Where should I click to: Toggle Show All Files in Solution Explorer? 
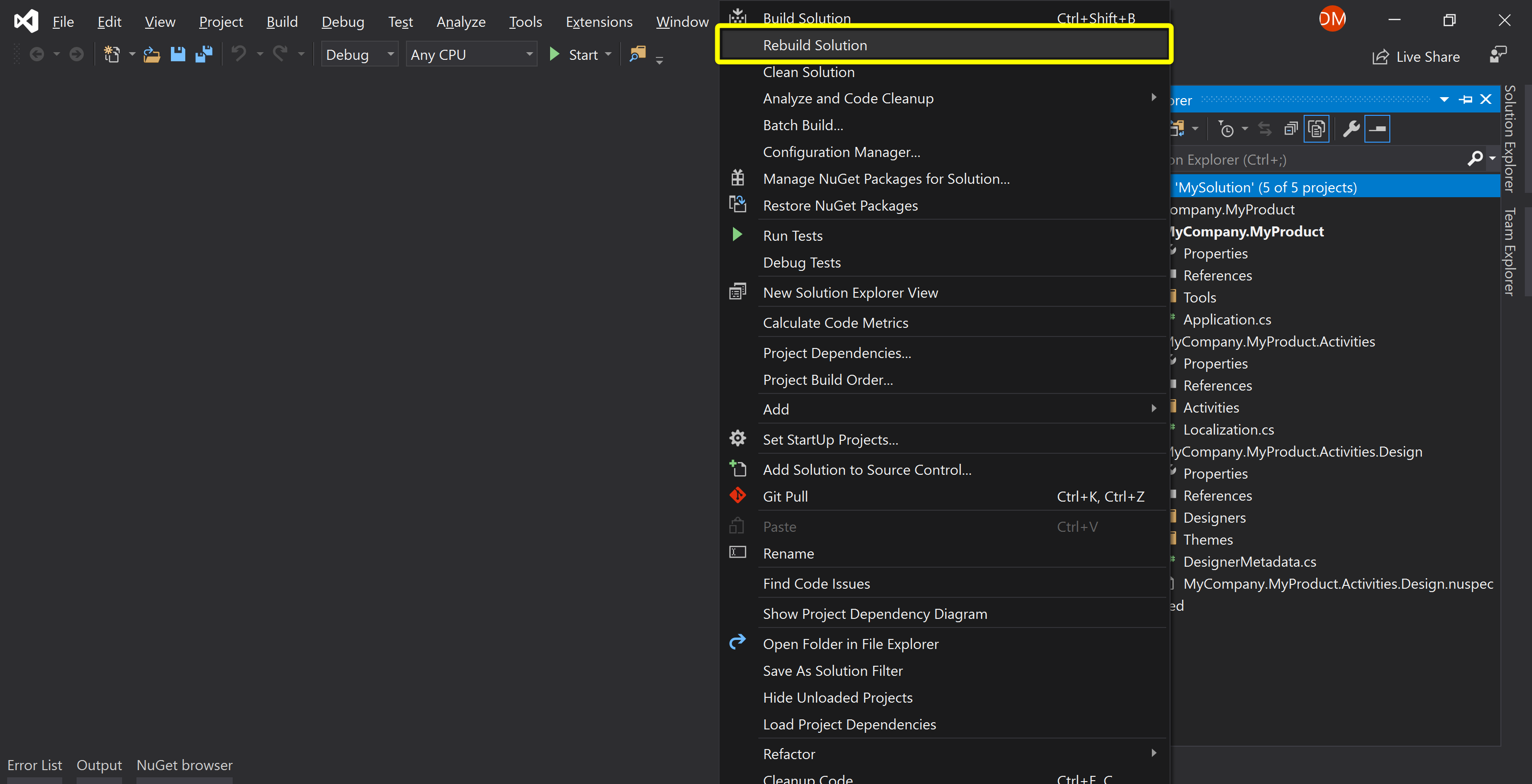point(1316,128)
